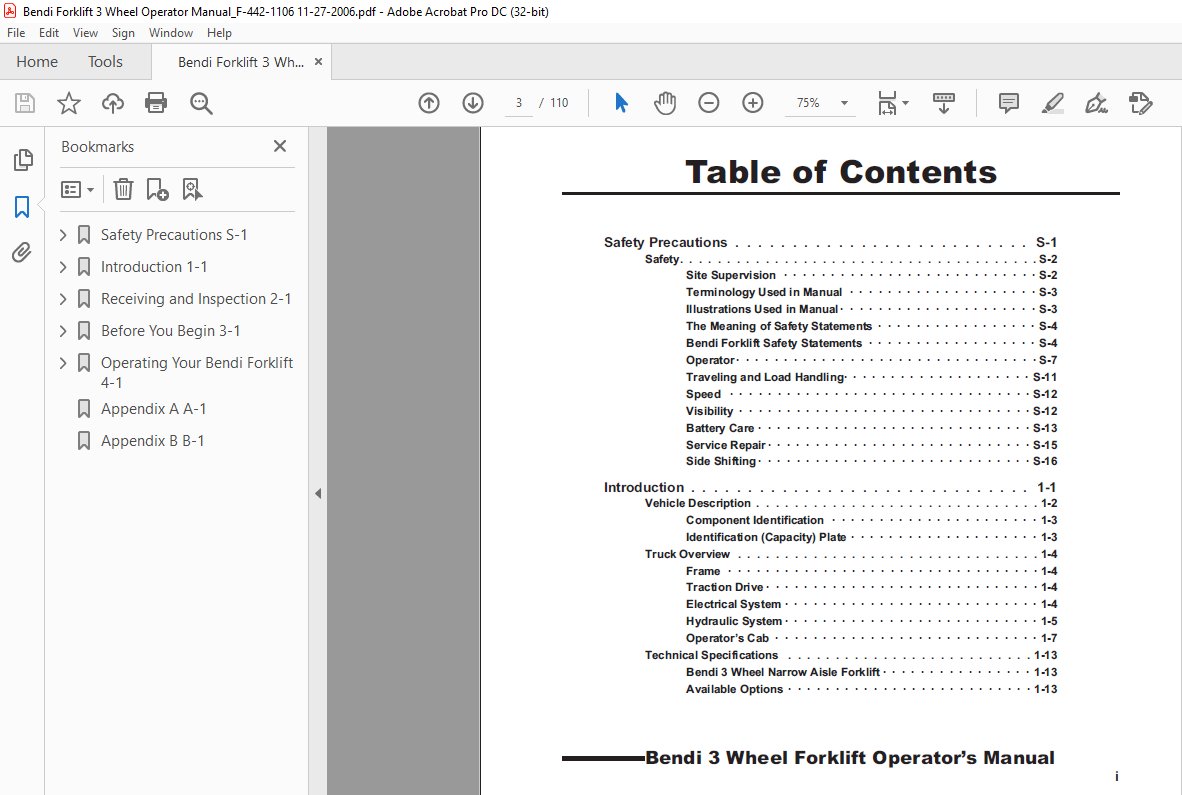Zoom out with minus button
The image size is (1182, 795).
(709, 102)
